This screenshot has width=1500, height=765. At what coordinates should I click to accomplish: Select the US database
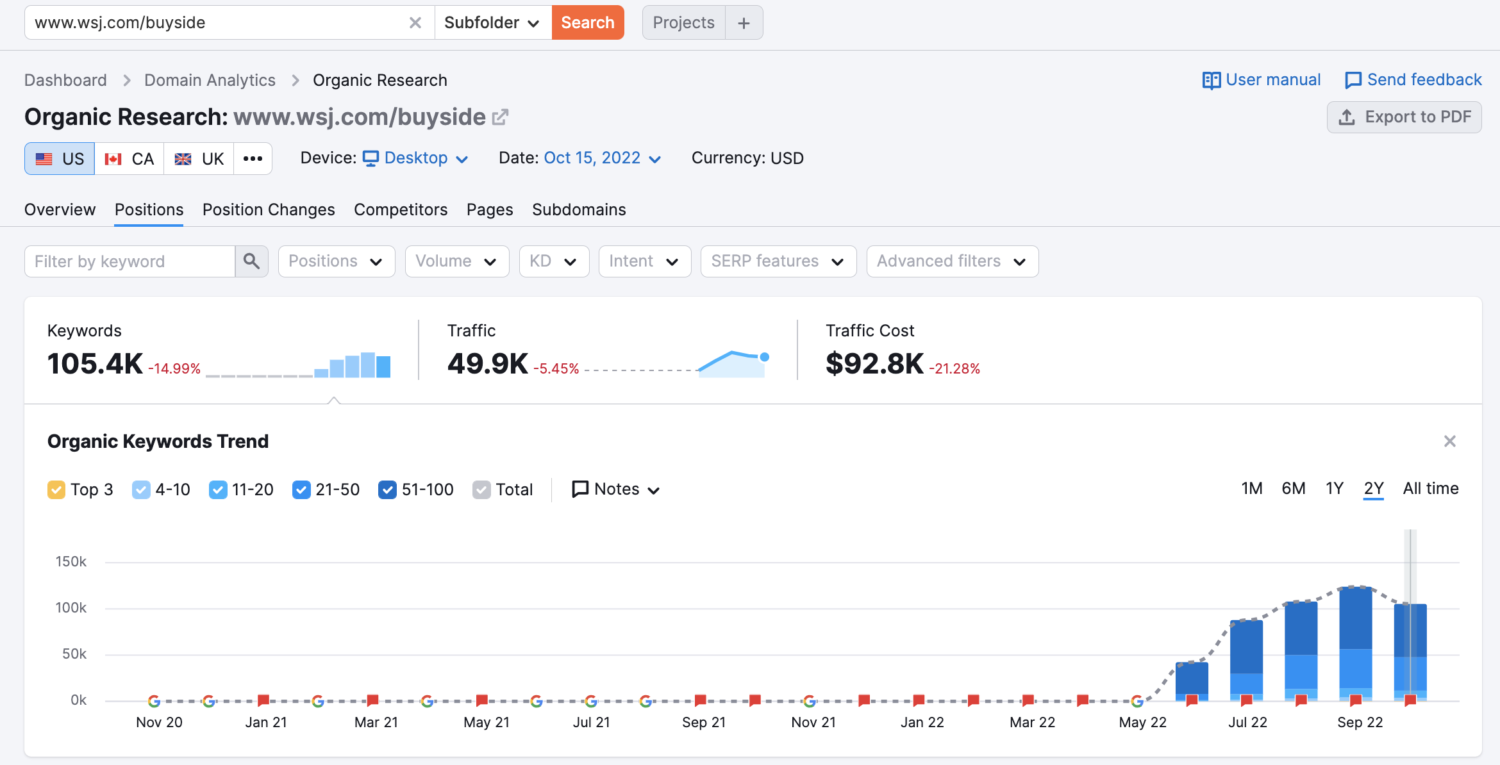[60, 159]
